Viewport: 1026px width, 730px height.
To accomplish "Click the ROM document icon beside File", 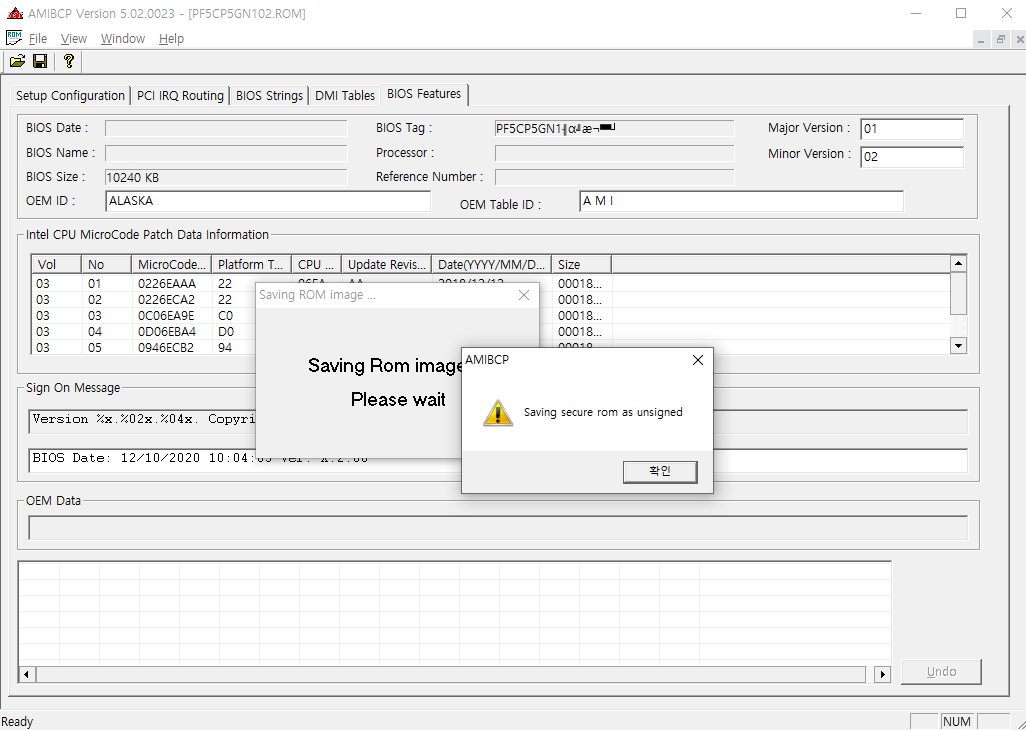I will point(14,38).
